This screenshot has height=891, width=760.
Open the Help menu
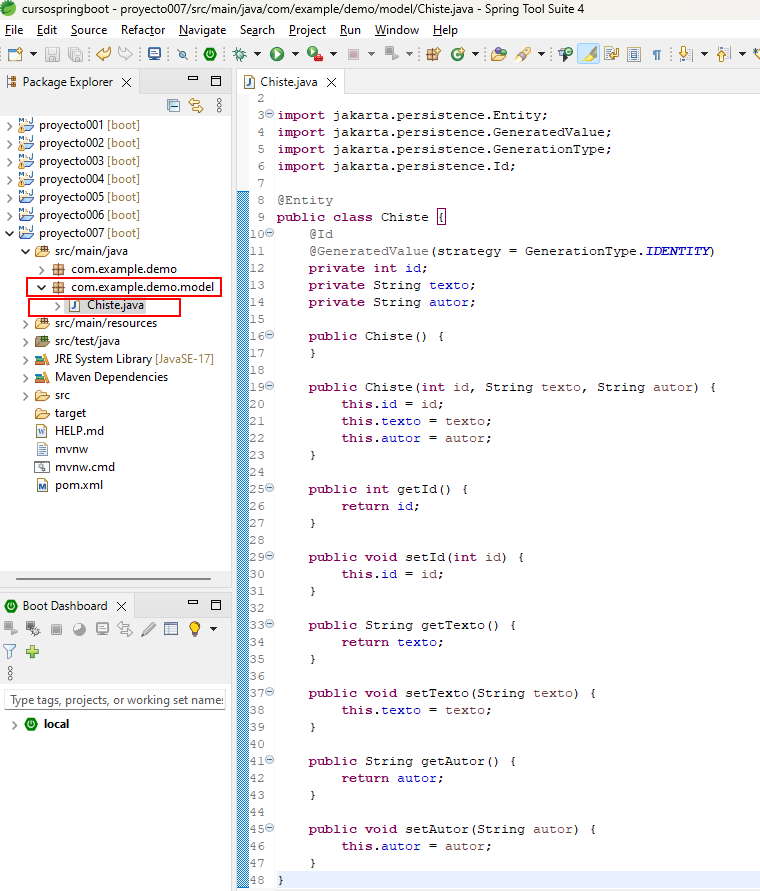tap(445, 30)
